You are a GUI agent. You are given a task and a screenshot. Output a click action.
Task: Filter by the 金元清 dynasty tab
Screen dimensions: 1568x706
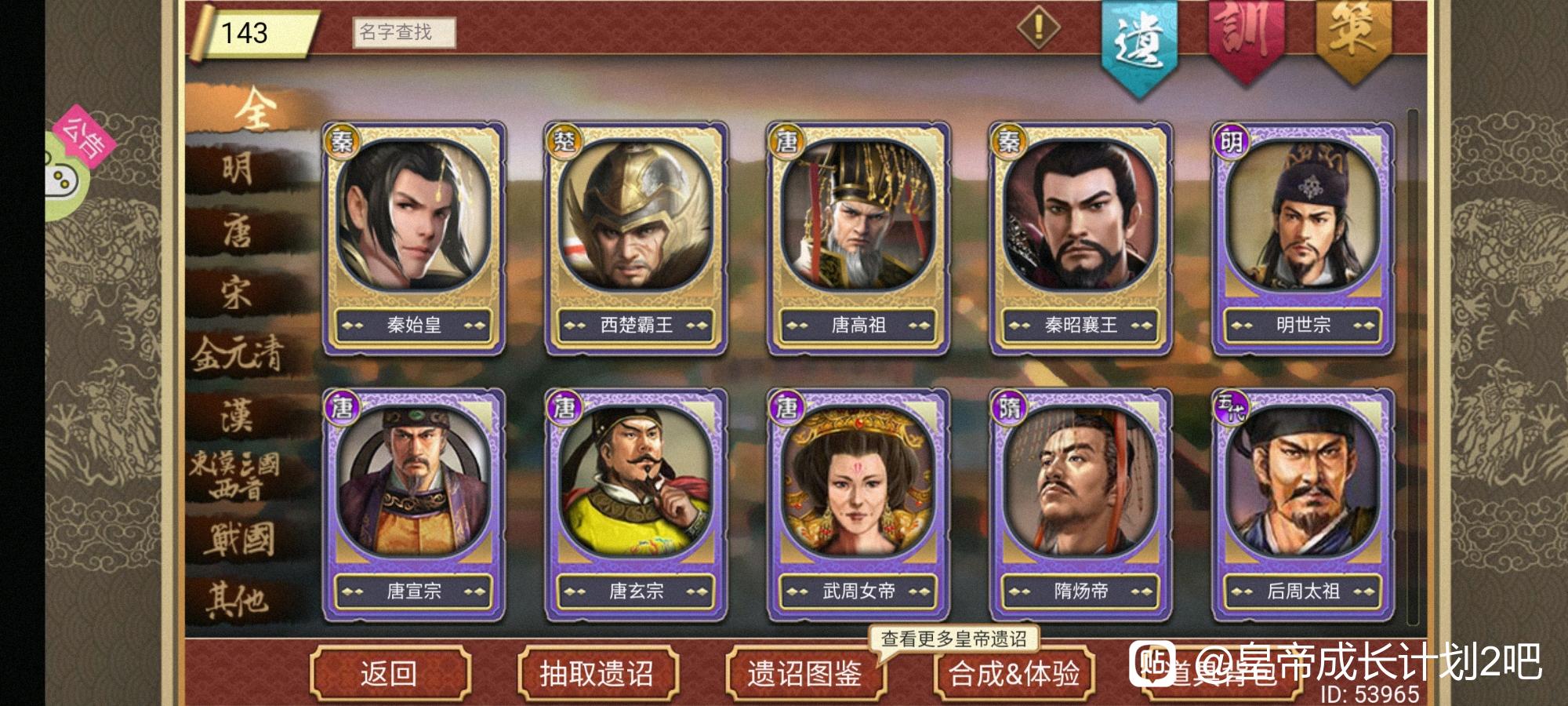(x=238, y=354)
